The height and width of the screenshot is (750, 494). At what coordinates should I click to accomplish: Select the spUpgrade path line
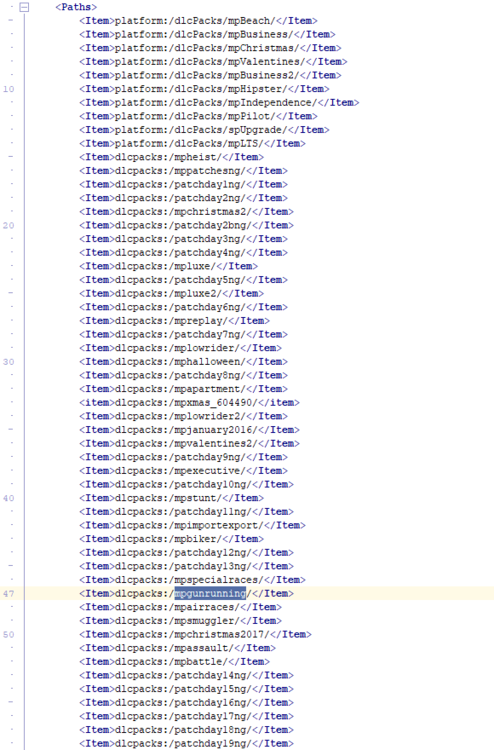tap(204, 130)
